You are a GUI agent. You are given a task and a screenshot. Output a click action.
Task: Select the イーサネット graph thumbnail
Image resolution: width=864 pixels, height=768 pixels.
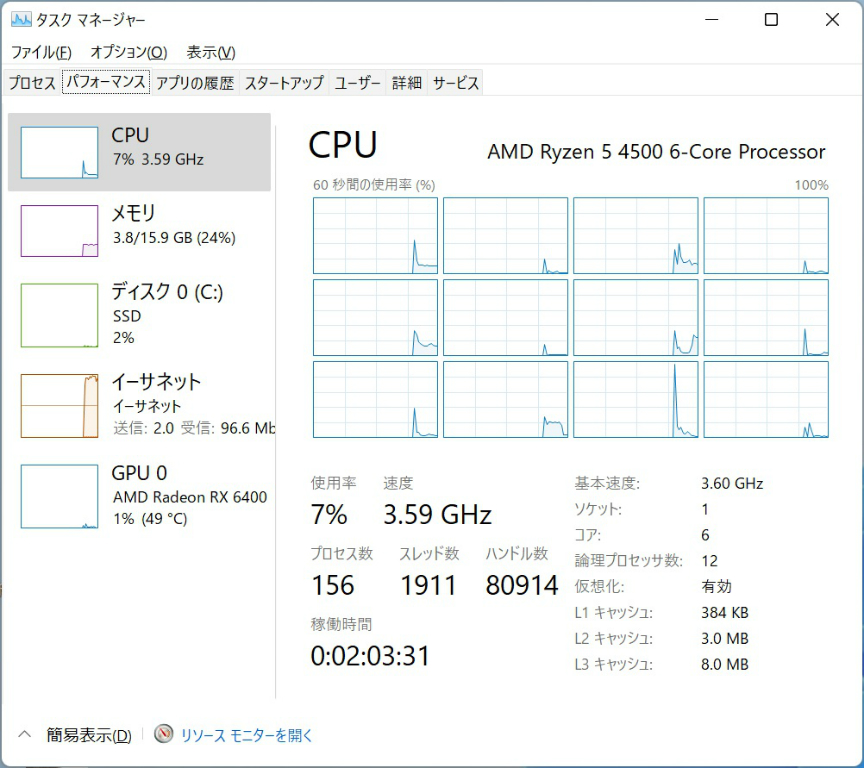60,405
